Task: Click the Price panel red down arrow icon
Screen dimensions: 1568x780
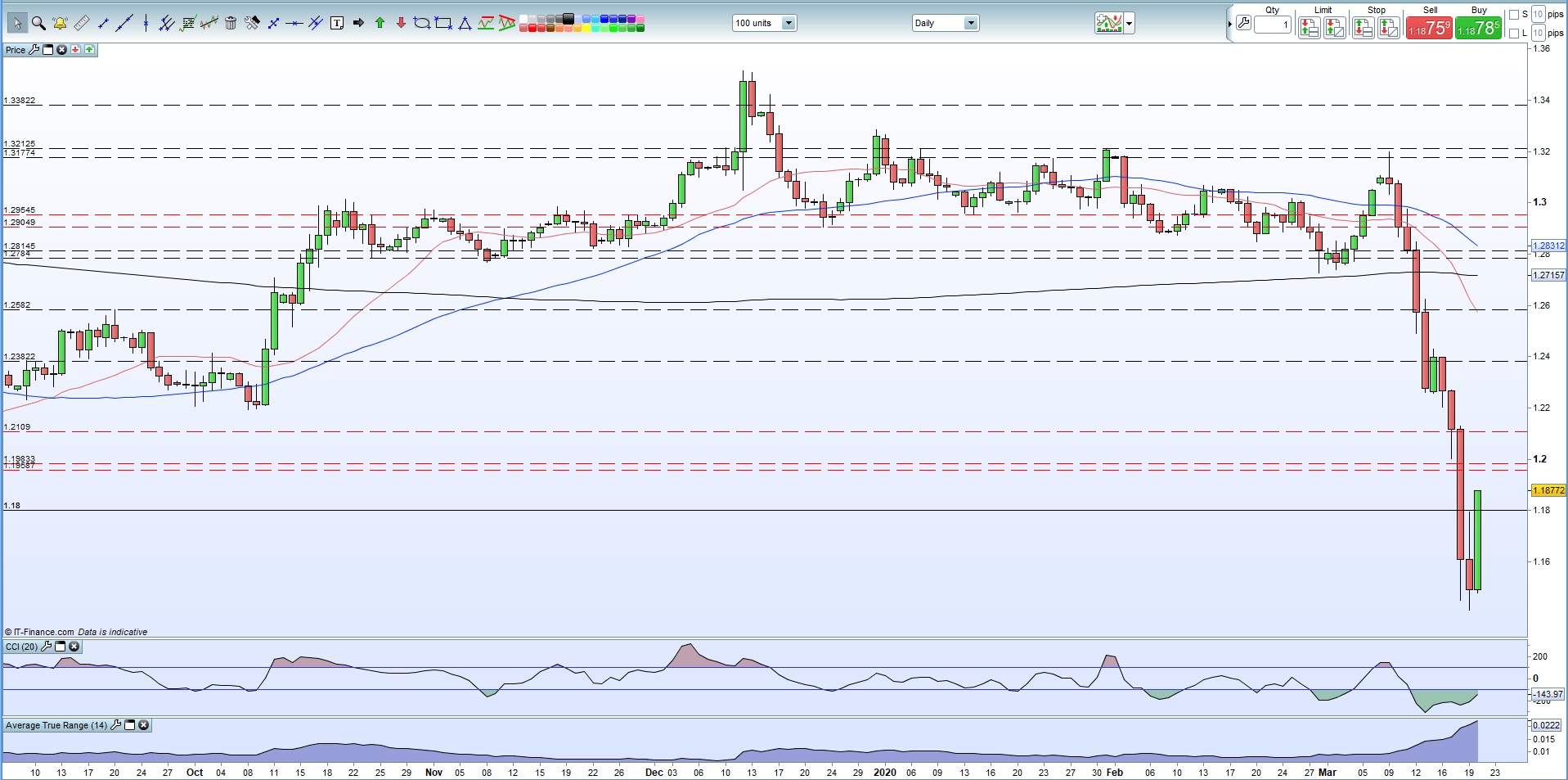Action: tap(75, 50)
